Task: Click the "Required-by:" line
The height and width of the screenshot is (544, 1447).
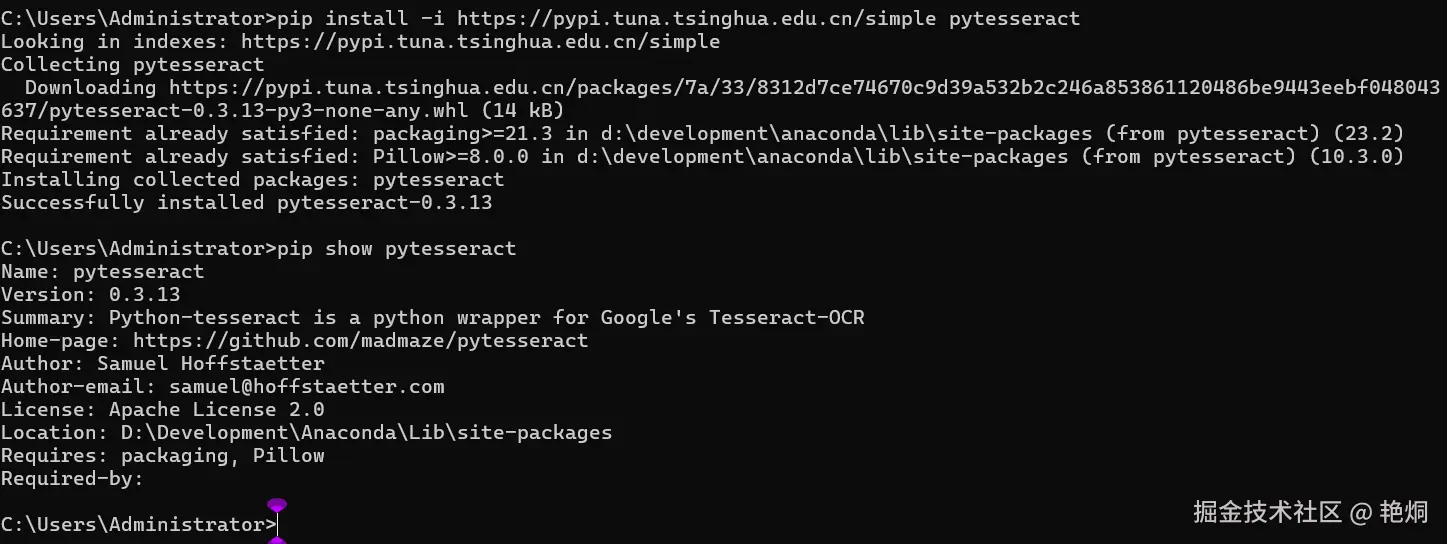Action: (72, 478)
